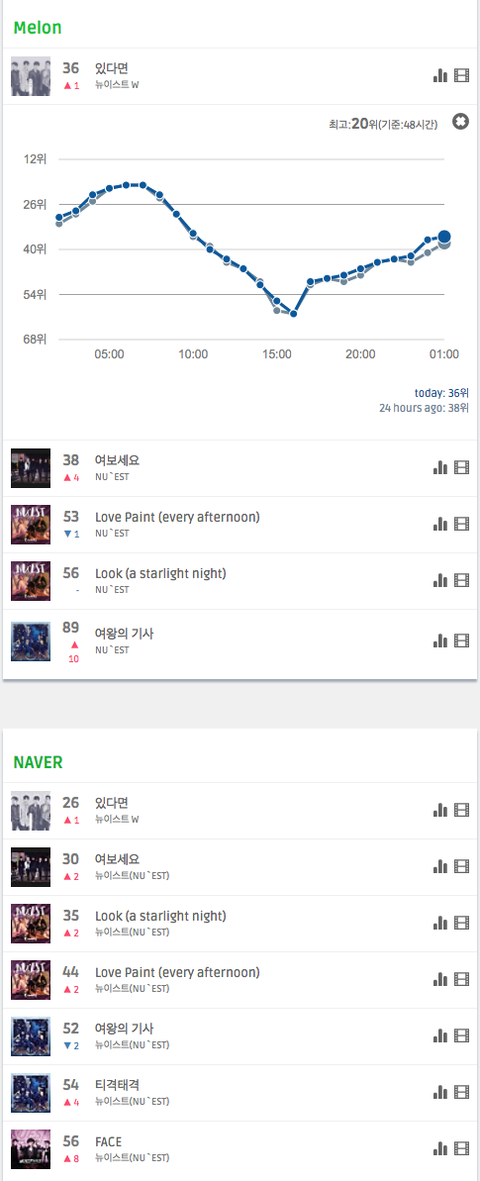
Task: Click the NAVER section heading
Action: (38, 761)
